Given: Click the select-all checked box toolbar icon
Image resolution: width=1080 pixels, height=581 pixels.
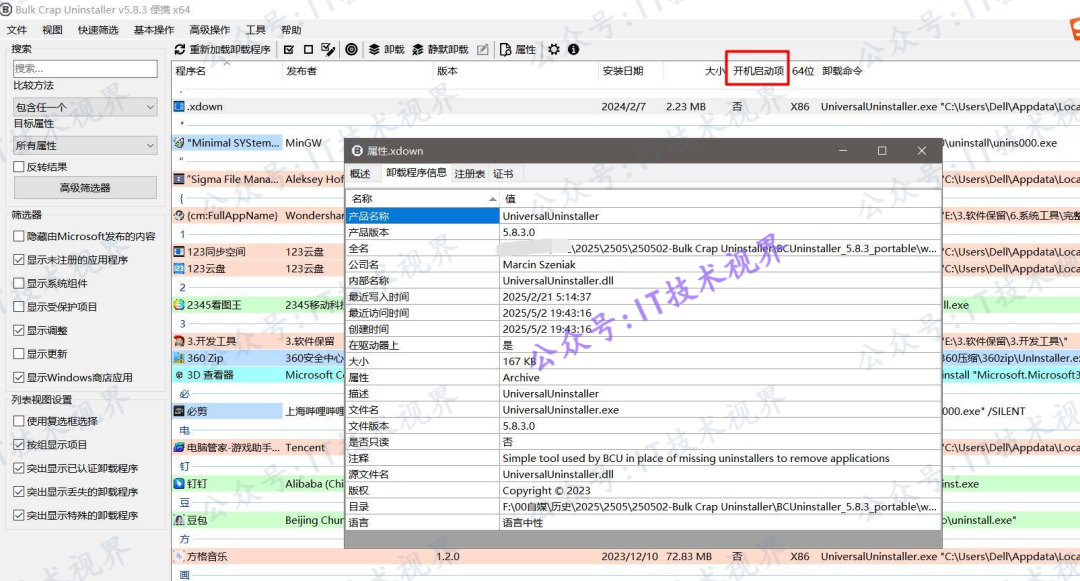Looking at the screenshot, I should click(289, 50).
